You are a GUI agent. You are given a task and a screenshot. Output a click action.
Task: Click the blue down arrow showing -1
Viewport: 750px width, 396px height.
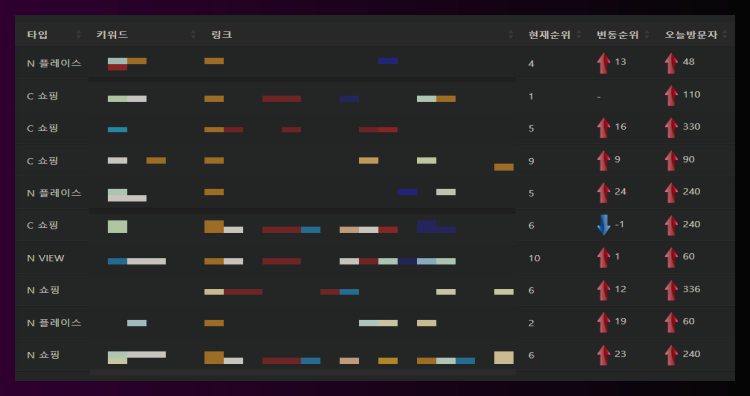click(x=604, y=225)
